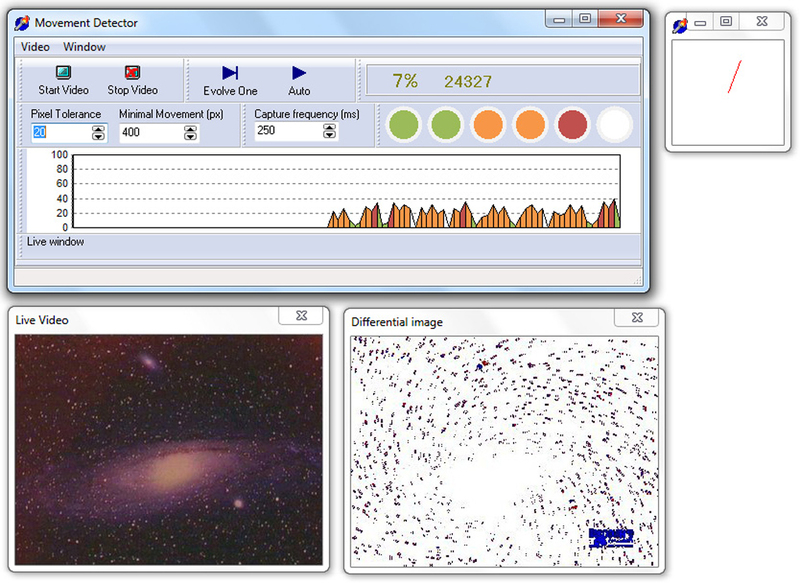Viewport: 800px width, 583px height.
Task: Click the first orange indicator circle
Action: pos(488,124)
